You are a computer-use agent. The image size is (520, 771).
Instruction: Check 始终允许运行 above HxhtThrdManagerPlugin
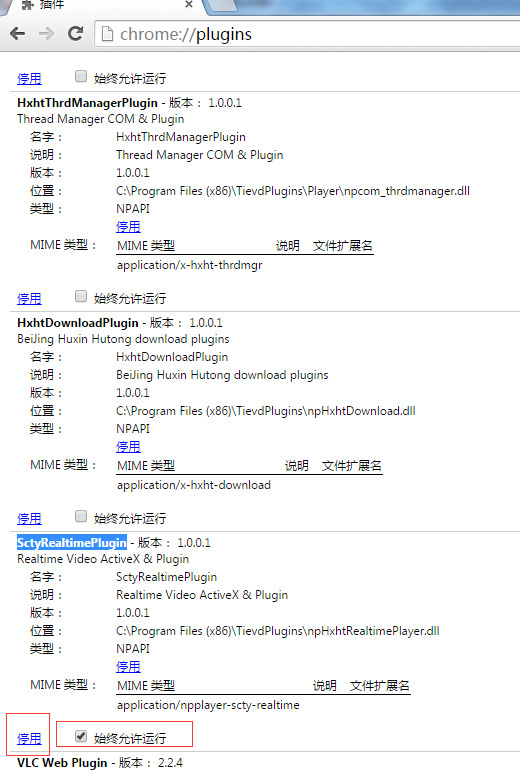pos(81,76)
